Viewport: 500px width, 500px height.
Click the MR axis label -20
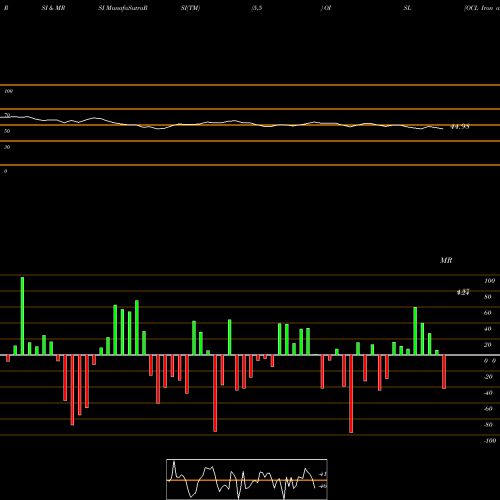[x=488, y=377]
